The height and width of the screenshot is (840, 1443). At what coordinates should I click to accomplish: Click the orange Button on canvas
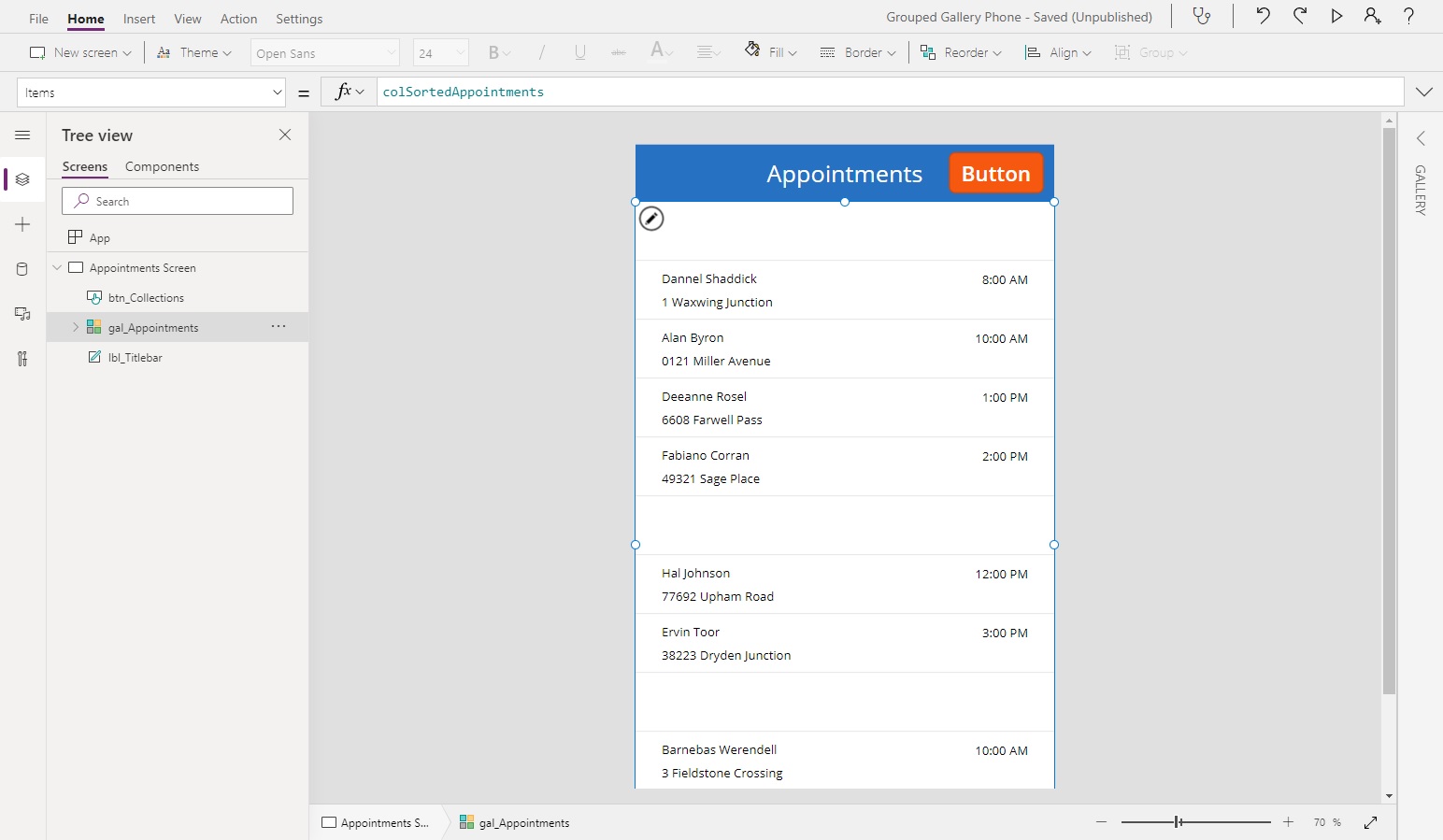[995, 174]
